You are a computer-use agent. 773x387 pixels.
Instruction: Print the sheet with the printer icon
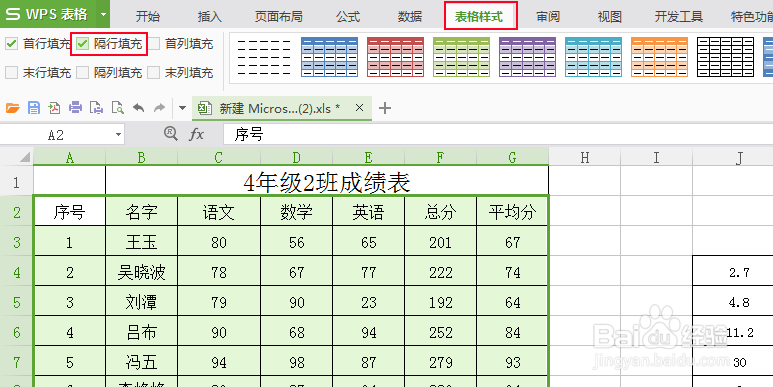(x=75, y=108)
